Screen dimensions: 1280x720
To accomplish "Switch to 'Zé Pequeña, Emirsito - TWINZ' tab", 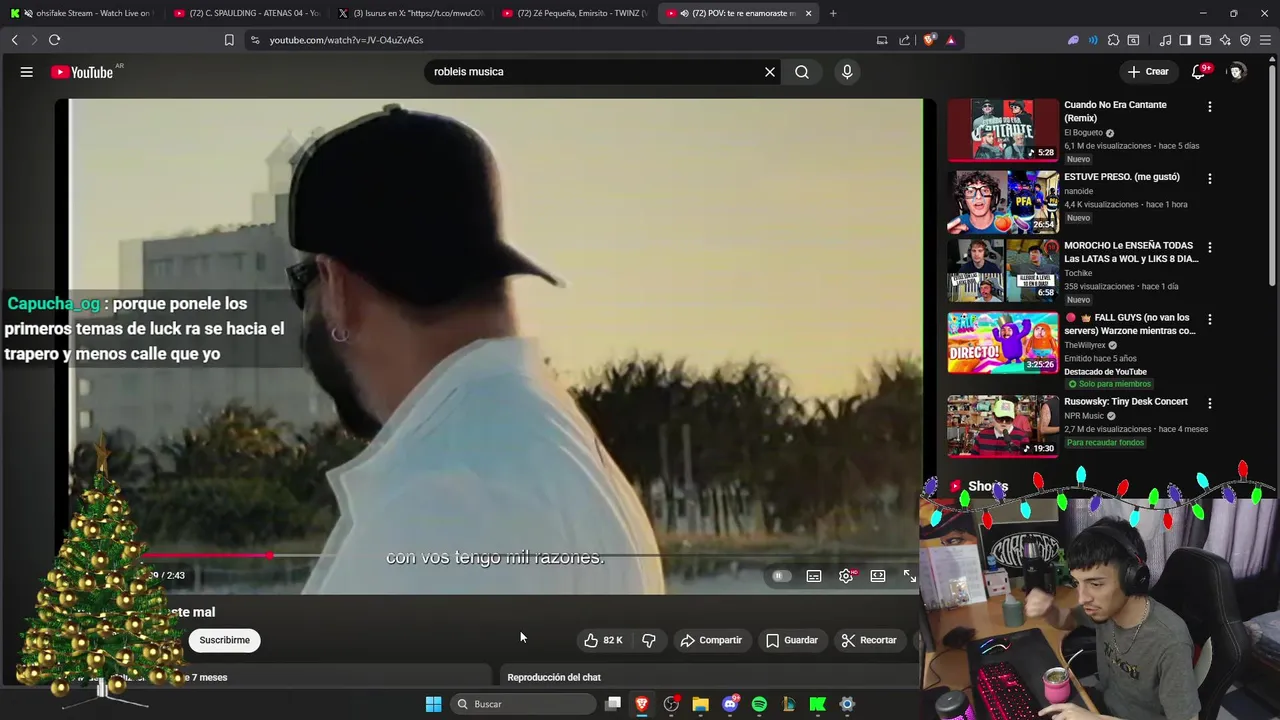I will [x=575, y=13].
